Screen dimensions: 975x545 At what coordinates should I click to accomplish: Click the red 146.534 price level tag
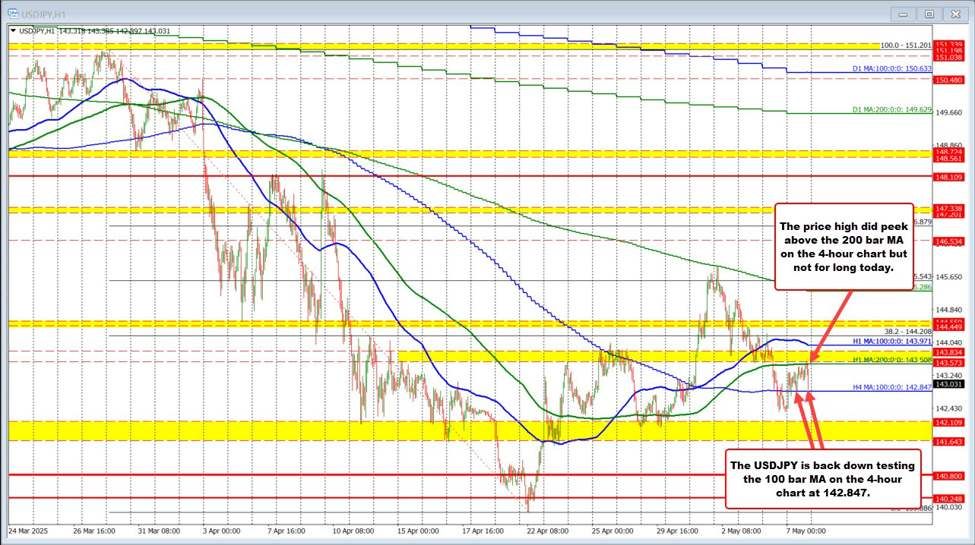click(x=950, y=241)
